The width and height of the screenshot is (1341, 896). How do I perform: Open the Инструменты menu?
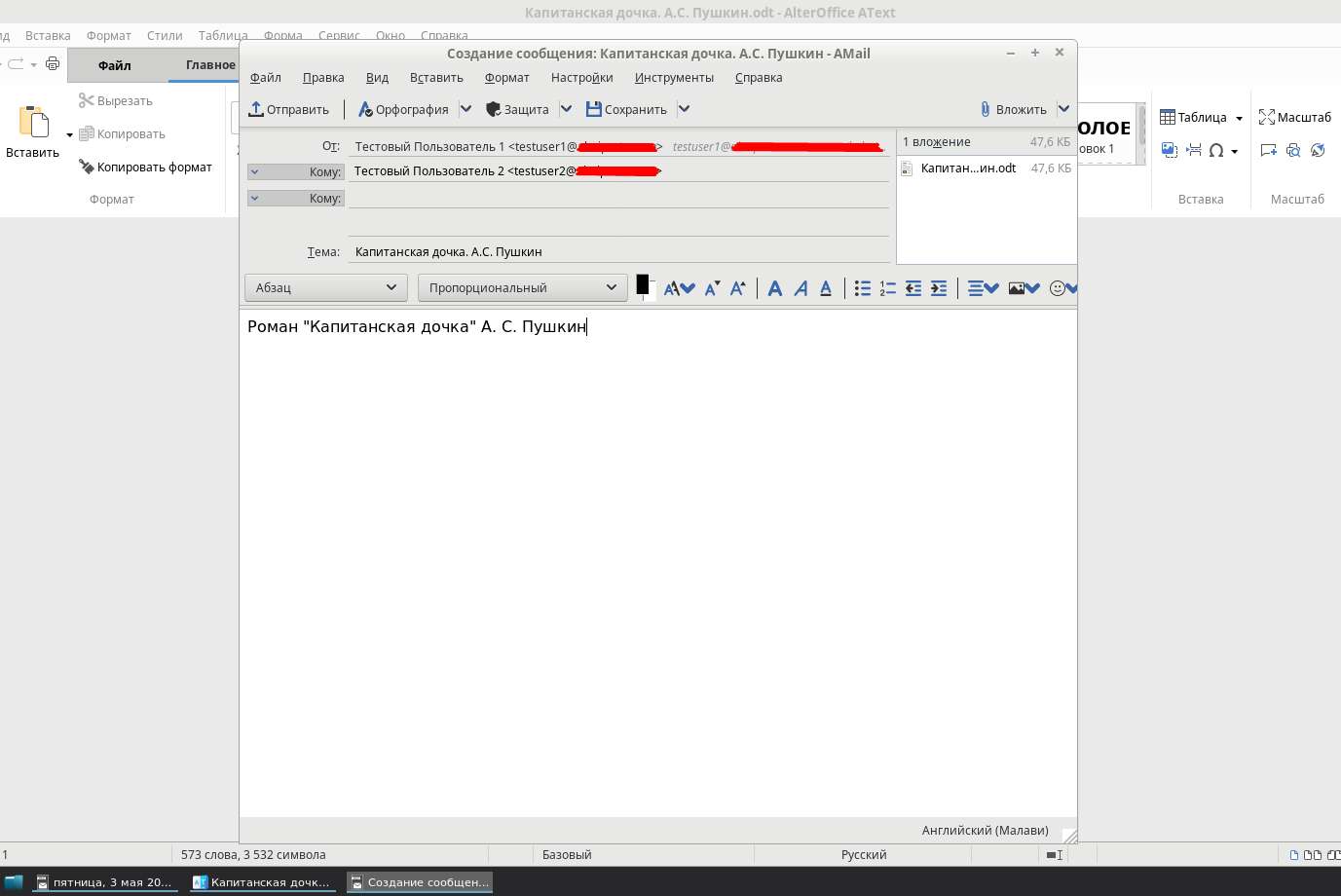(674, 78)
